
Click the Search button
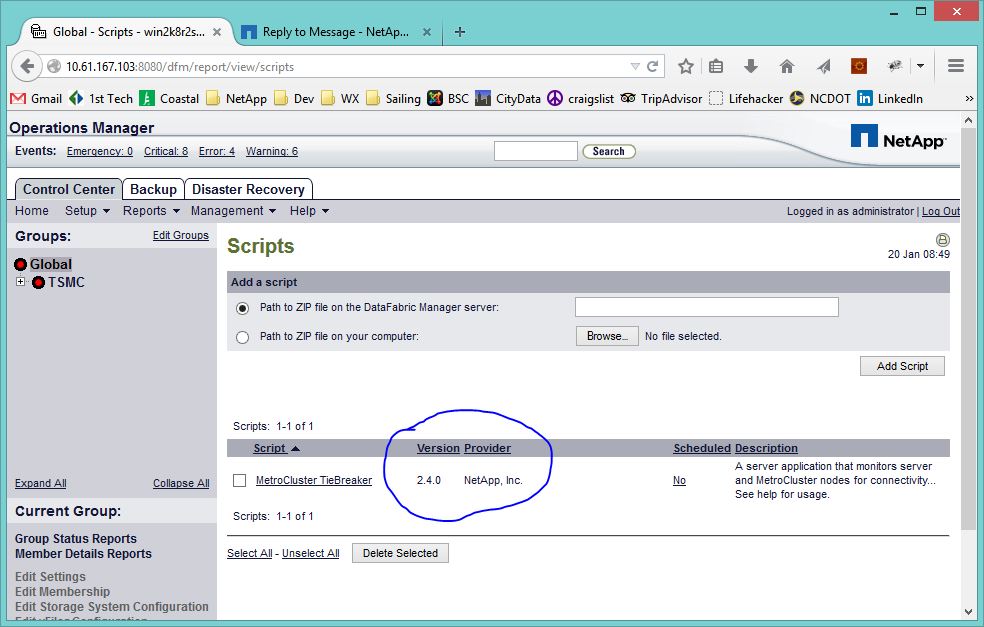point(609,151)
